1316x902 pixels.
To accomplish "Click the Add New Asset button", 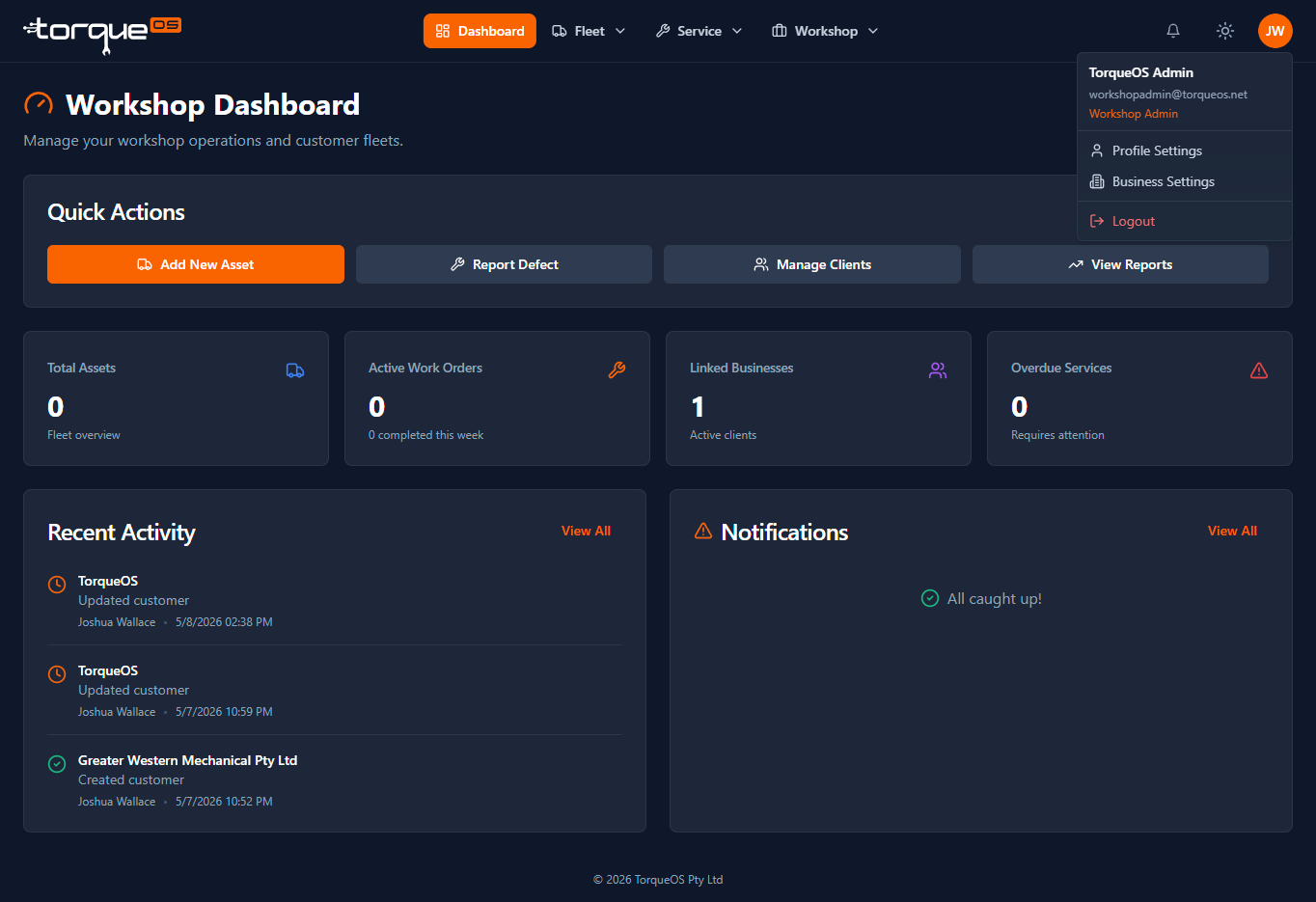I will pyautogui.click(x=196, y=264).
